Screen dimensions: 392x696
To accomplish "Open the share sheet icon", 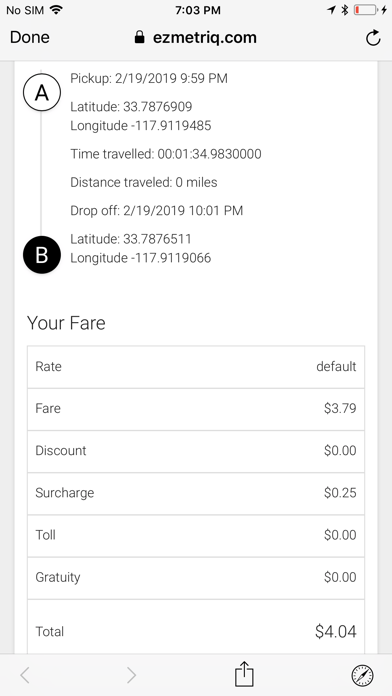I will (x=244, y=673).
